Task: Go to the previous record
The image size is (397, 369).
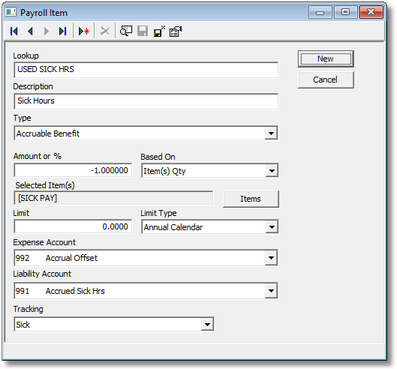Action: pyautogui.click(x=30, y=31)
